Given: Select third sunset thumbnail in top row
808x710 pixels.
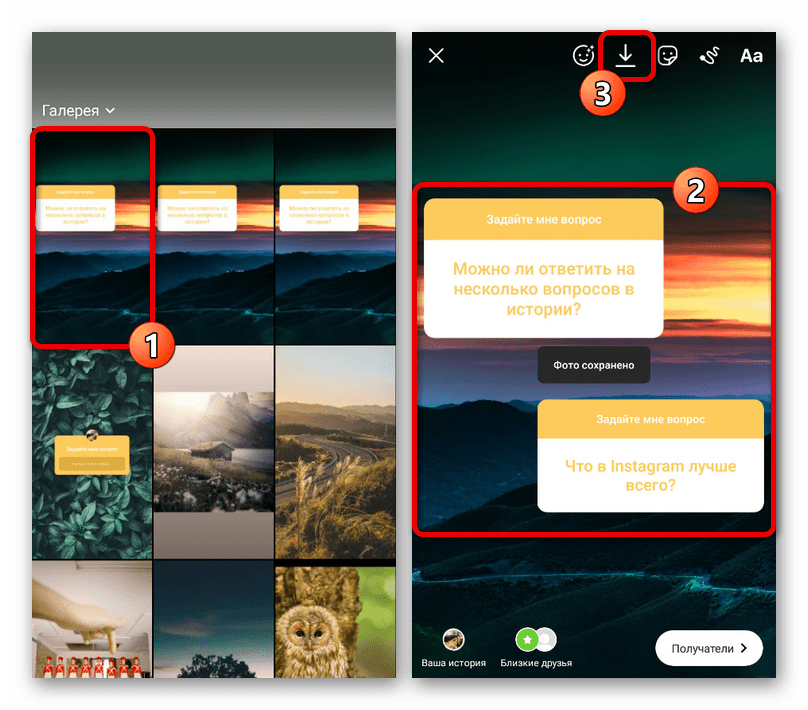Looking at the screenshot, I should click(335, 236).
